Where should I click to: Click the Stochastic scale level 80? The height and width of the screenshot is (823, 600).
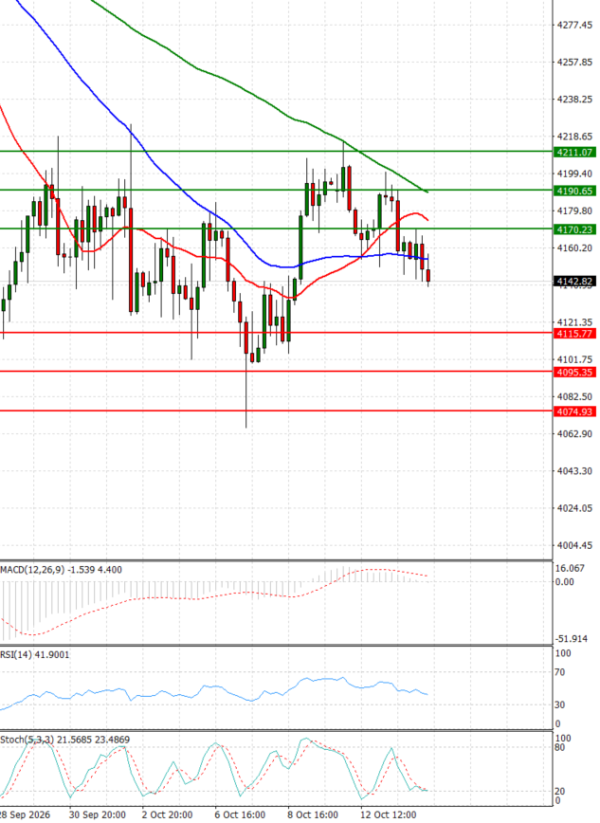tap(561, 747)
